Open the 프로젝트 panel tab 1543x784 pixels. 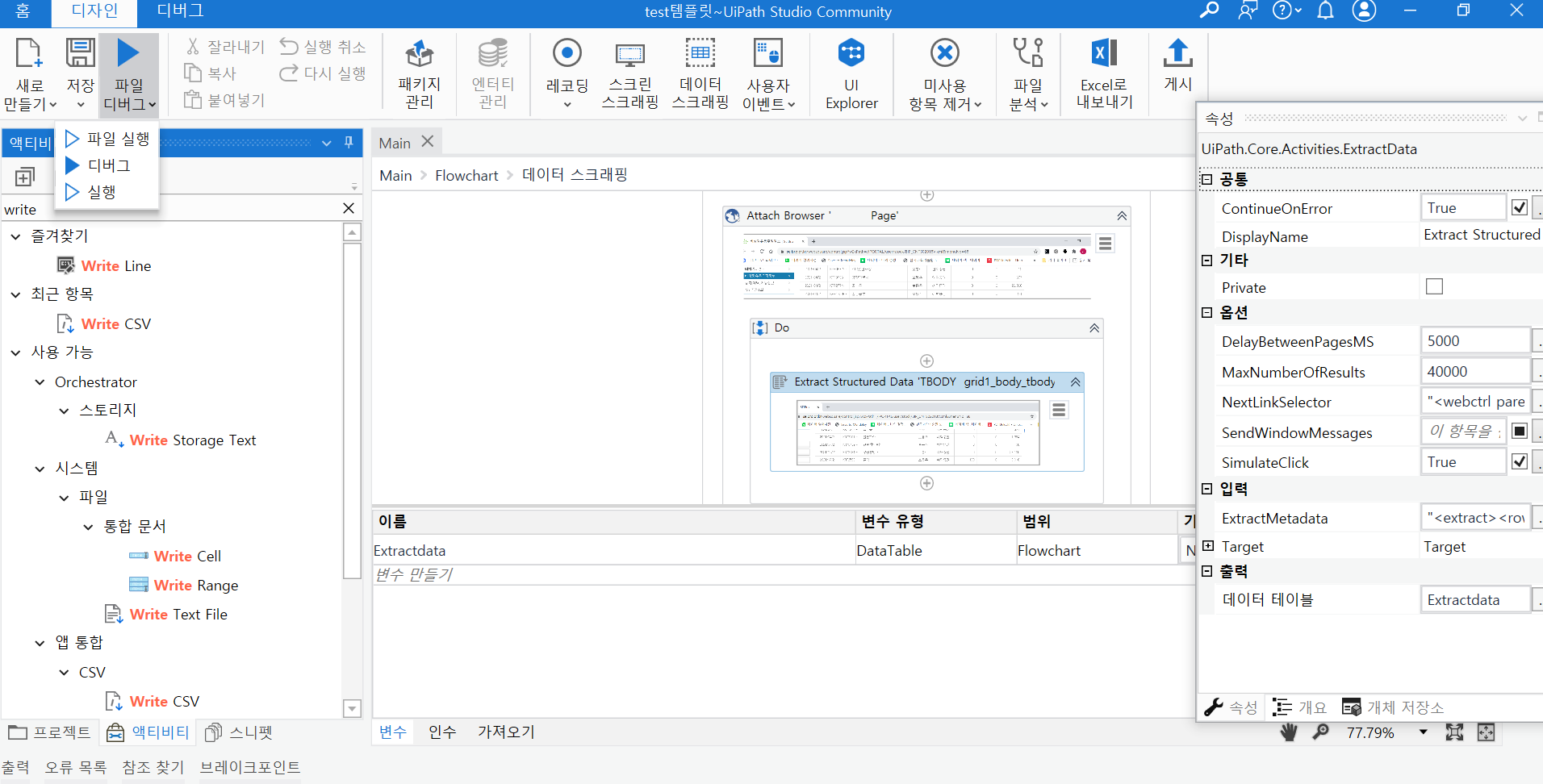49,732
